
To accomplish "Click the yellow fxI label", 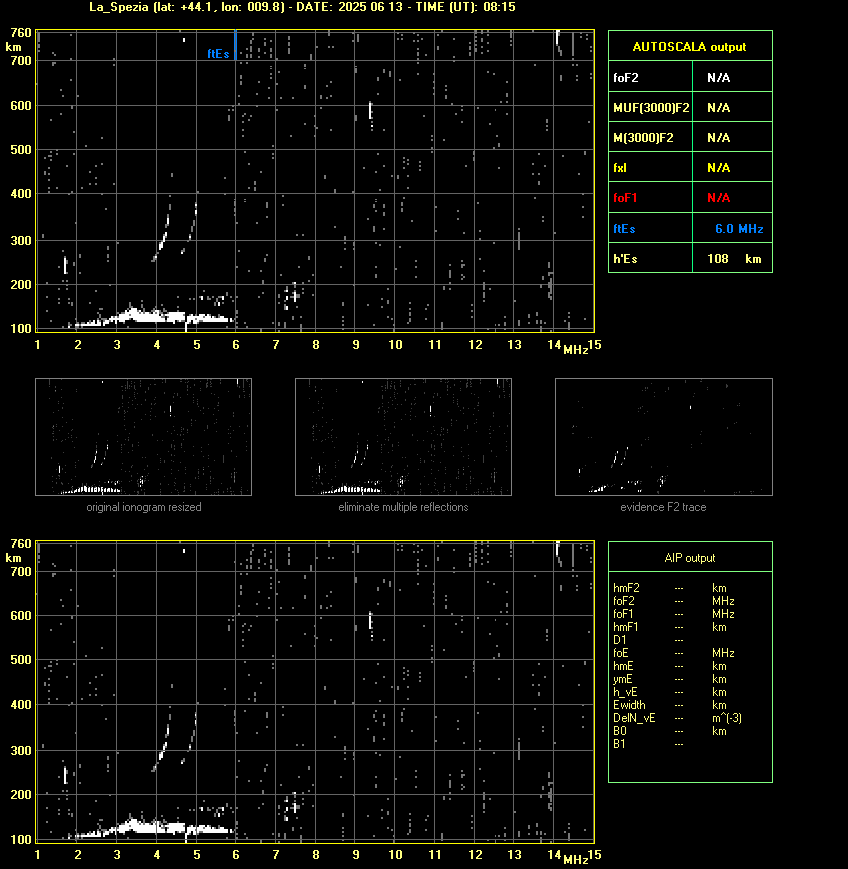I will (x=620, y=167).
